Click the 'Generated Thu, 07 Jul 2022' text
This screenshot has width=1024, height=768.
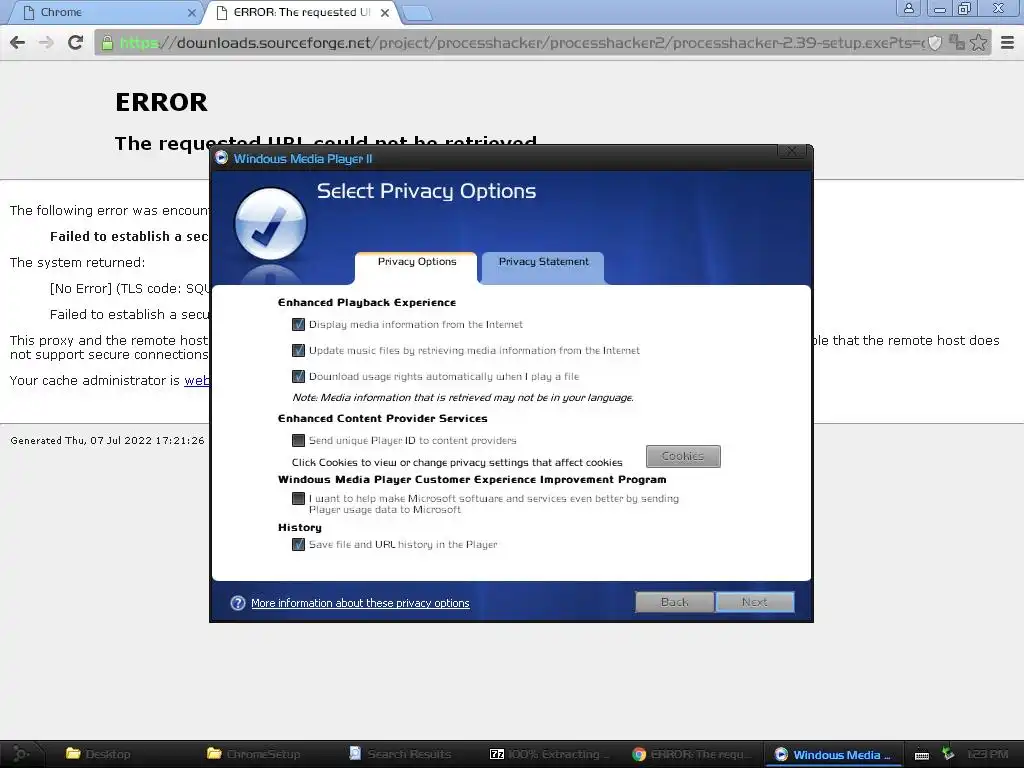(108, 441)
